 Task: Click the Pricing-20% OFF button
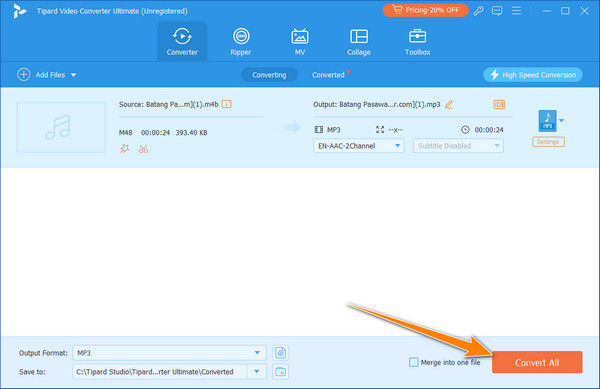point(426,10)
